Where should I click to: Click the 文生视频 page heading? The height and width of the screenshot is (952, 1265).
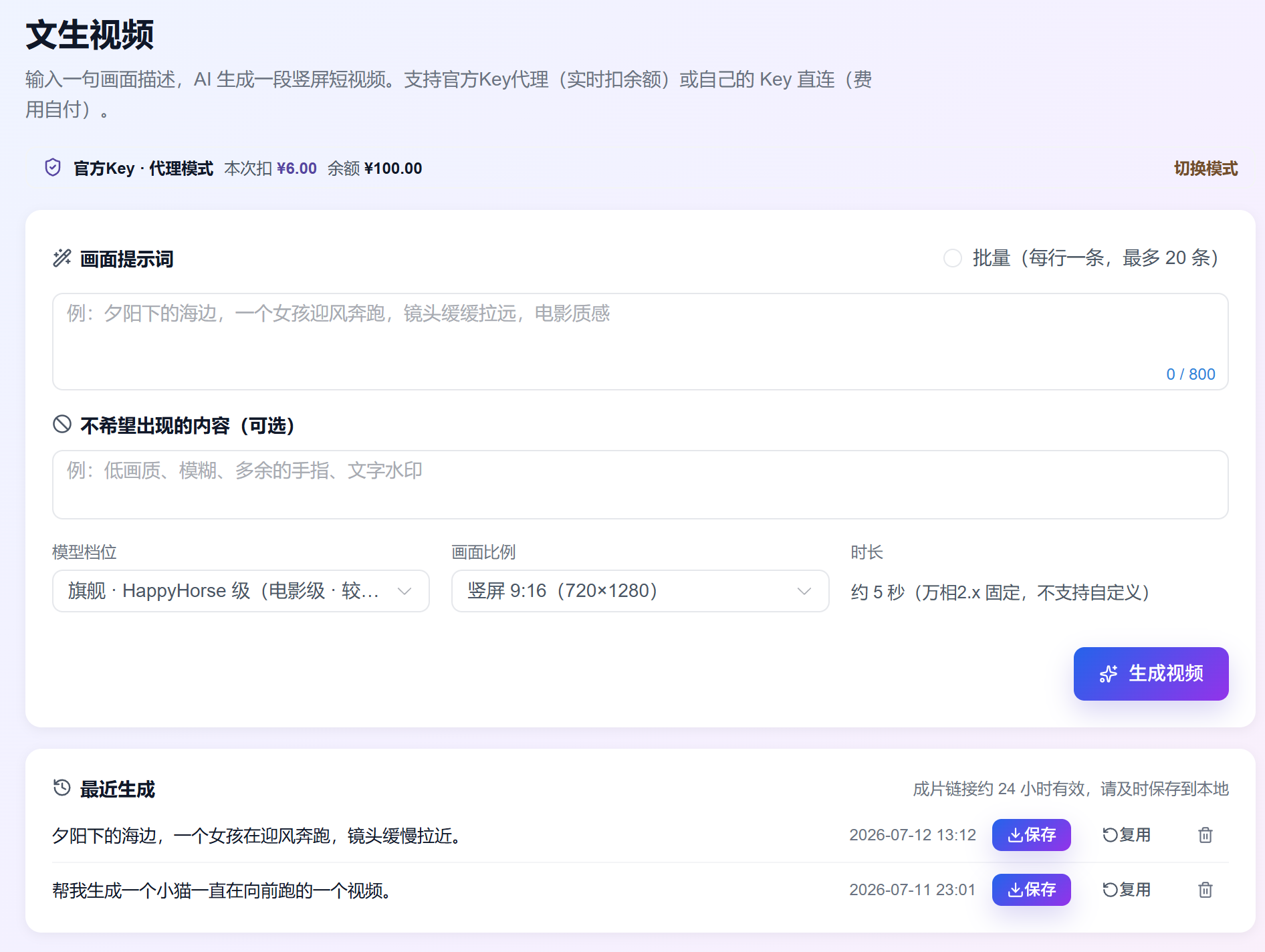tap(90, 35)
